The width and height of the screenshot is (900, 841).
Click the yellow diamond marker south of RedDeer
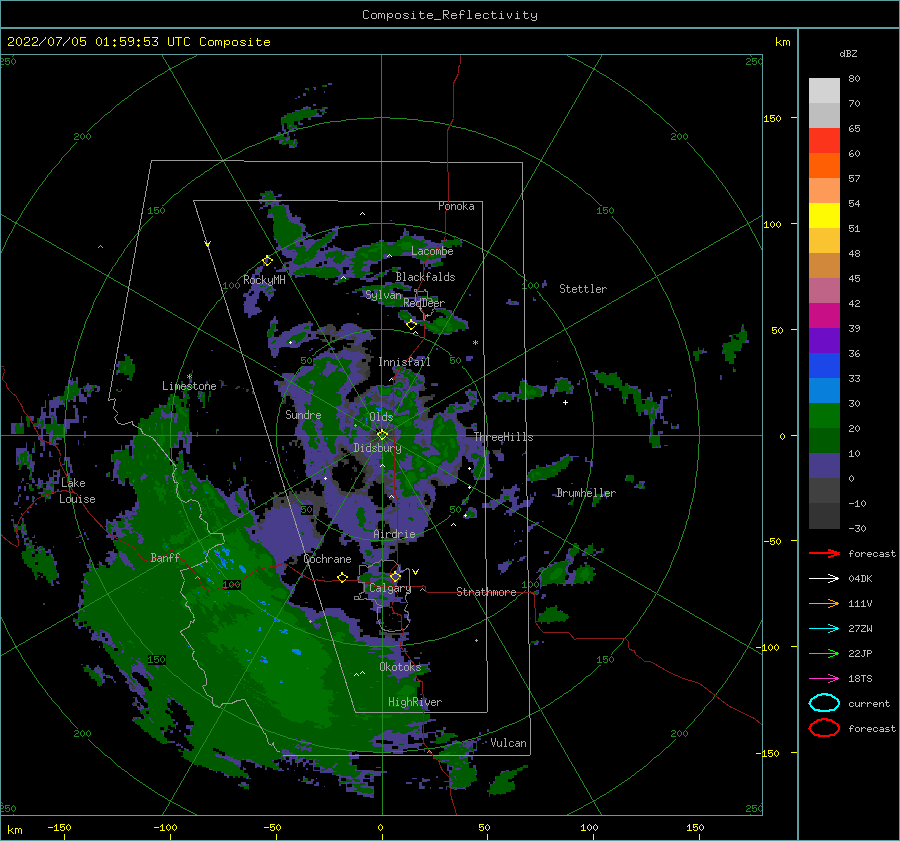412,325
